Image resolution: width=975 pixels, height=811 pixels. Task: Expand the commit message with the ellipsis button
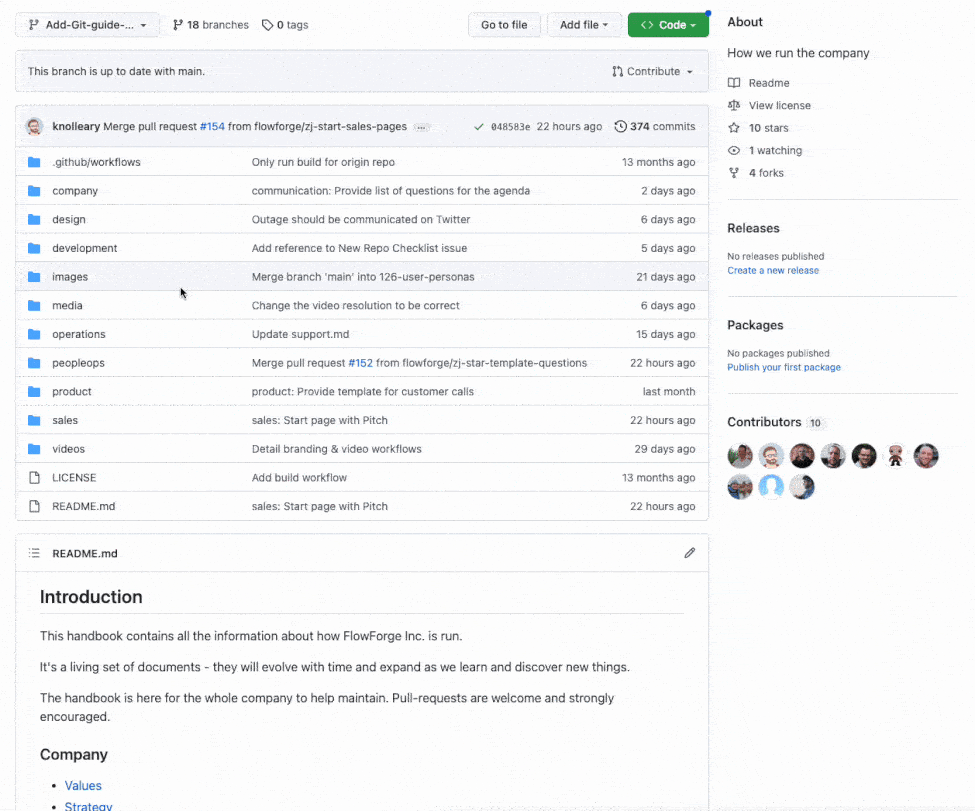point(421,127)
